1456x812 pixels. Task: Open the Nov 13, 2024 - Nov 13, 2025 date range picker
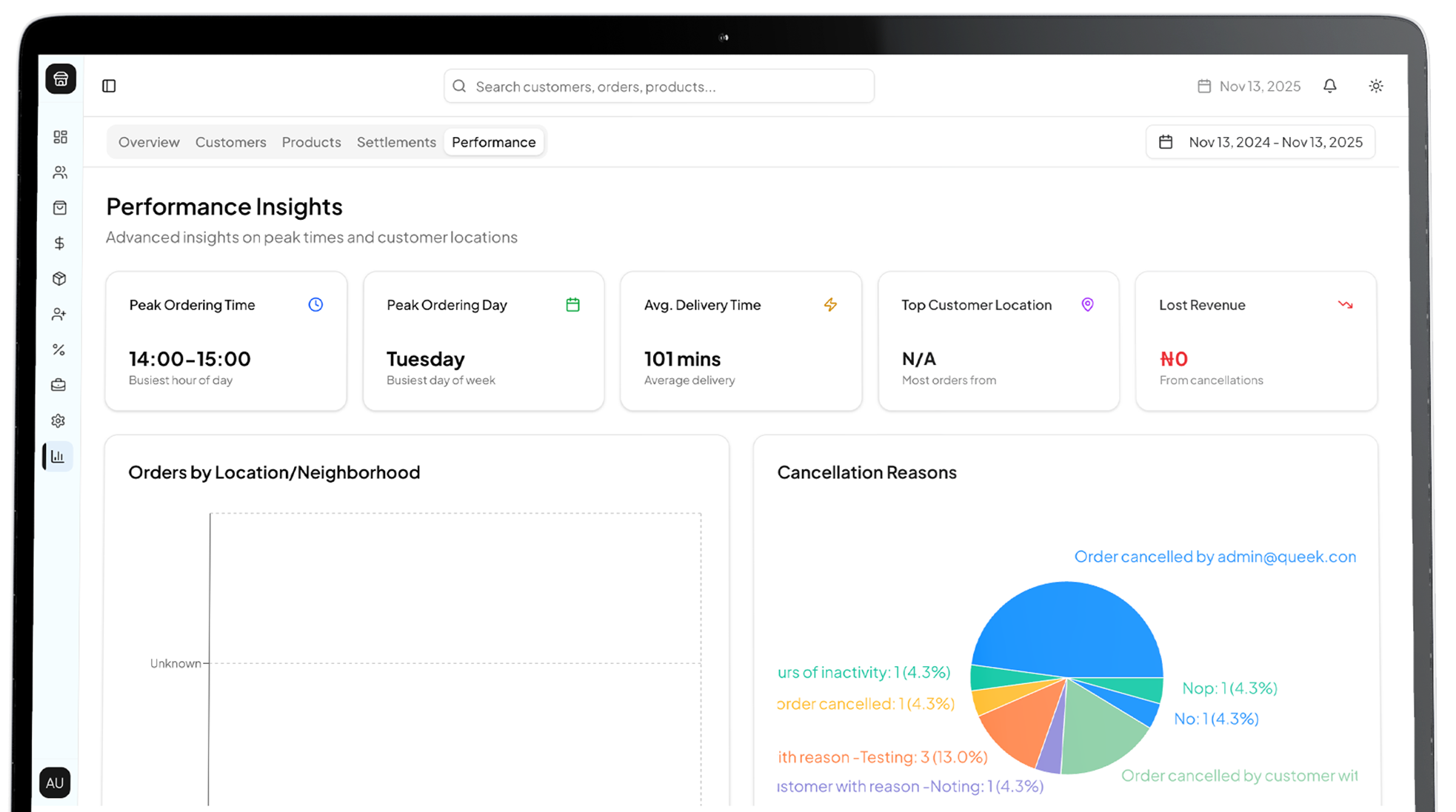(x=1260, y=142)
